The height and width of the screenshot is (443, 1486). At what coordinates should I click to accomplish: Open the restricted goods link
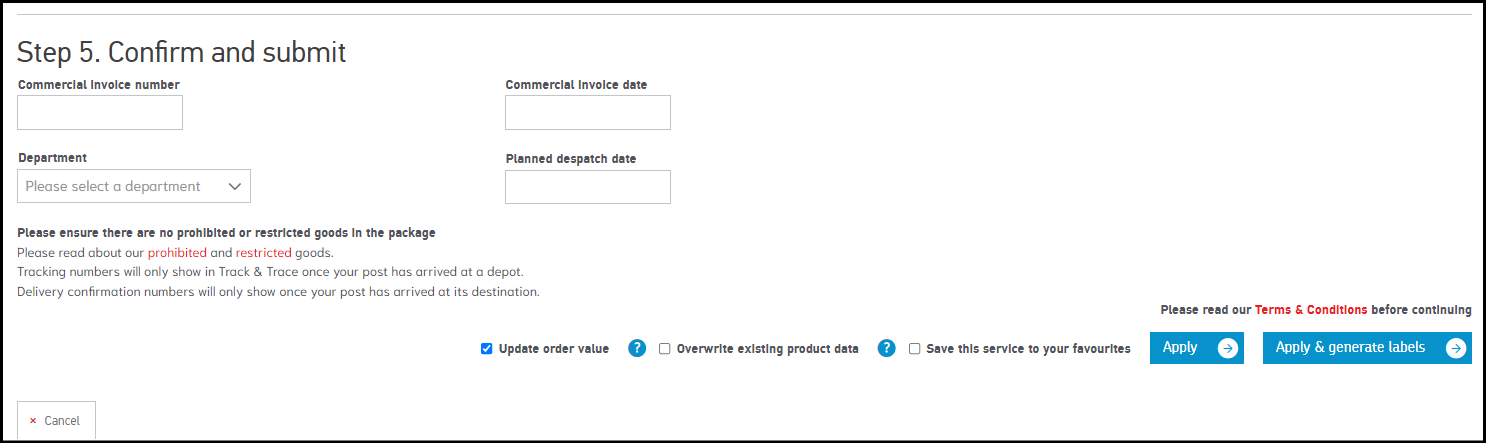(263, 253)
